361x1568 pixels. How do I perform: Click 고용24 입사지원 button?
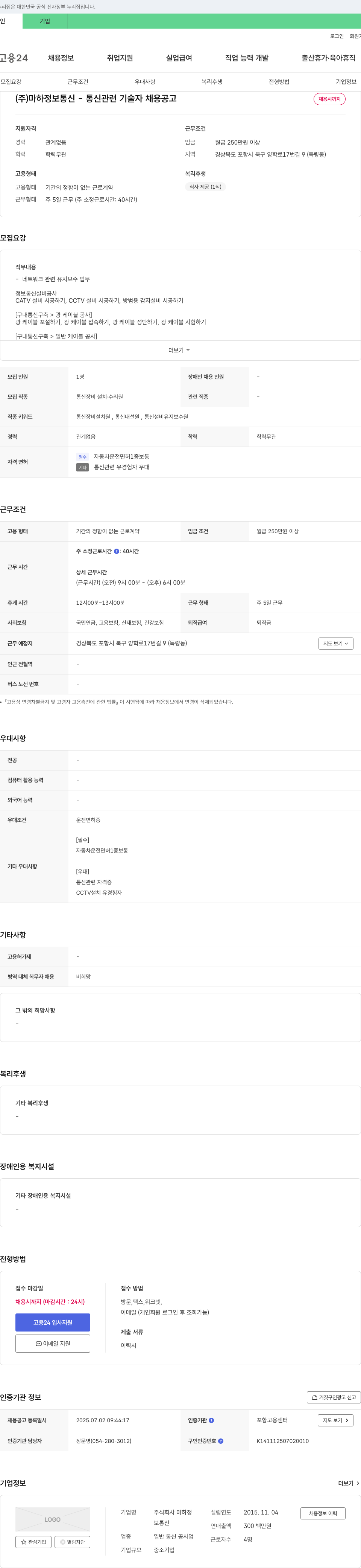53,1323
